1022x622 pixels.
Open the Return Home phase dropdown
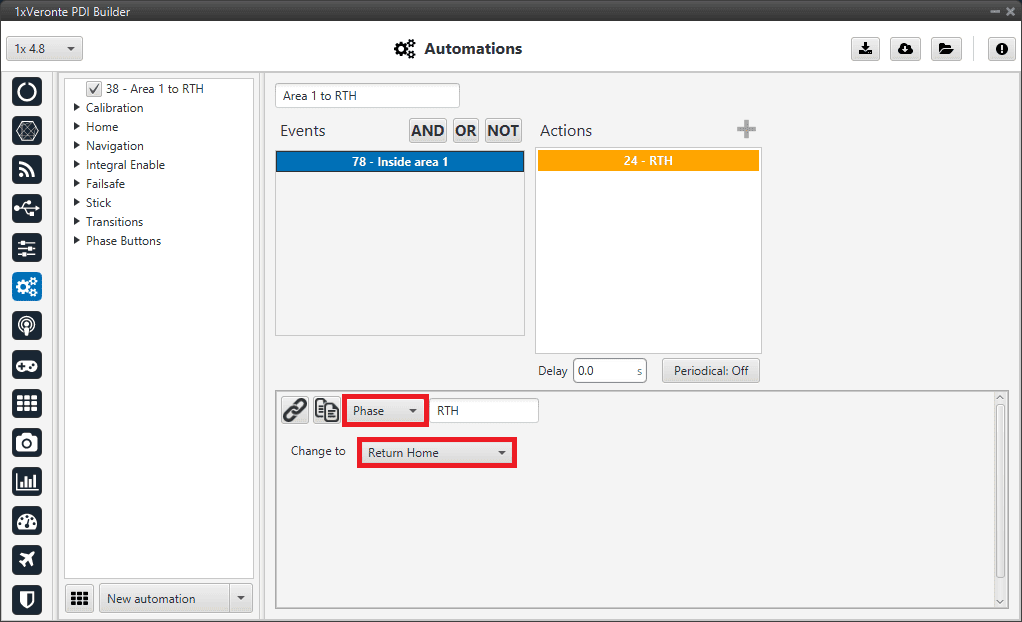pos(437,453)
